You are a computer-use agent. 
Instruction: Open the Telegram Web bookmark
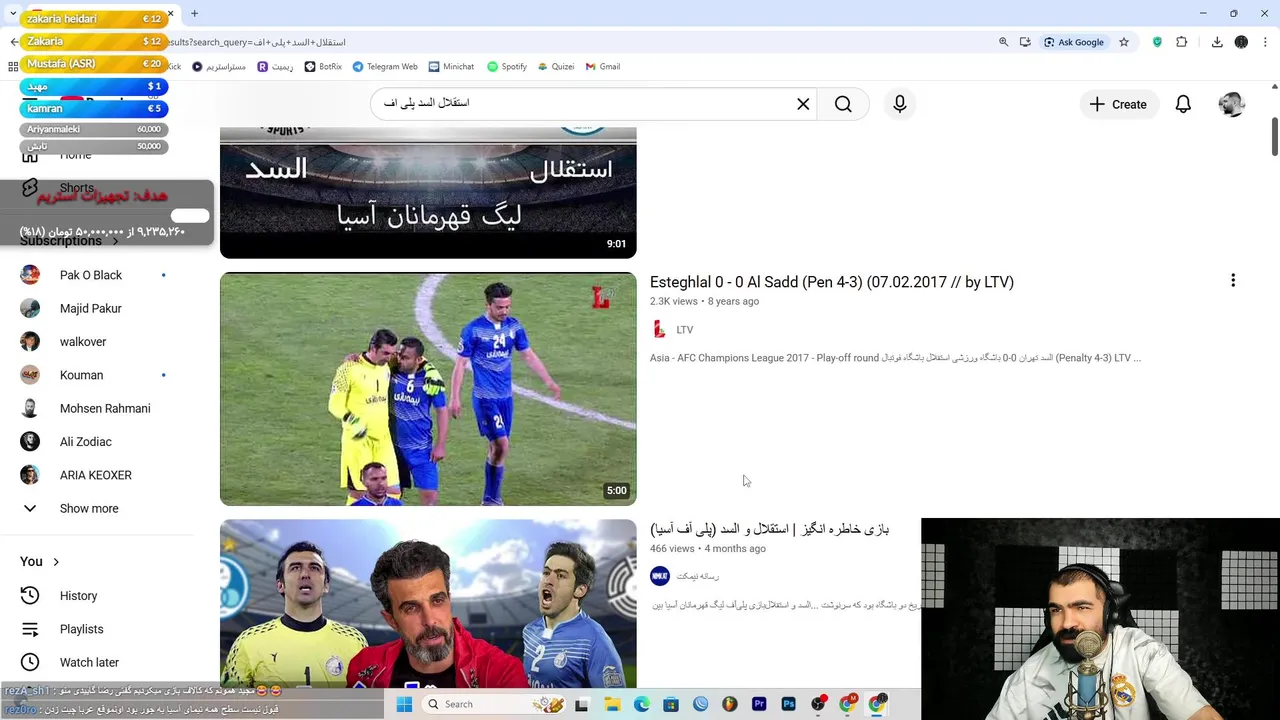click(x=385, y=66)
